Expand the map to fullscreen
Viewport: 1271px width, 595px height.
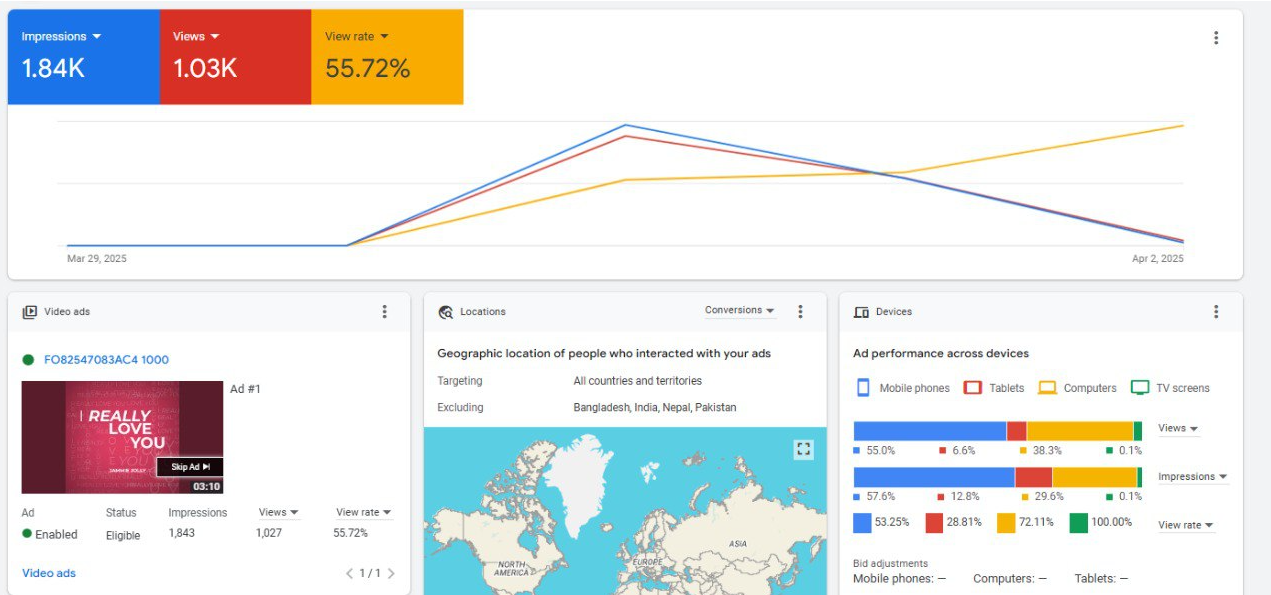tap(803, 450)
